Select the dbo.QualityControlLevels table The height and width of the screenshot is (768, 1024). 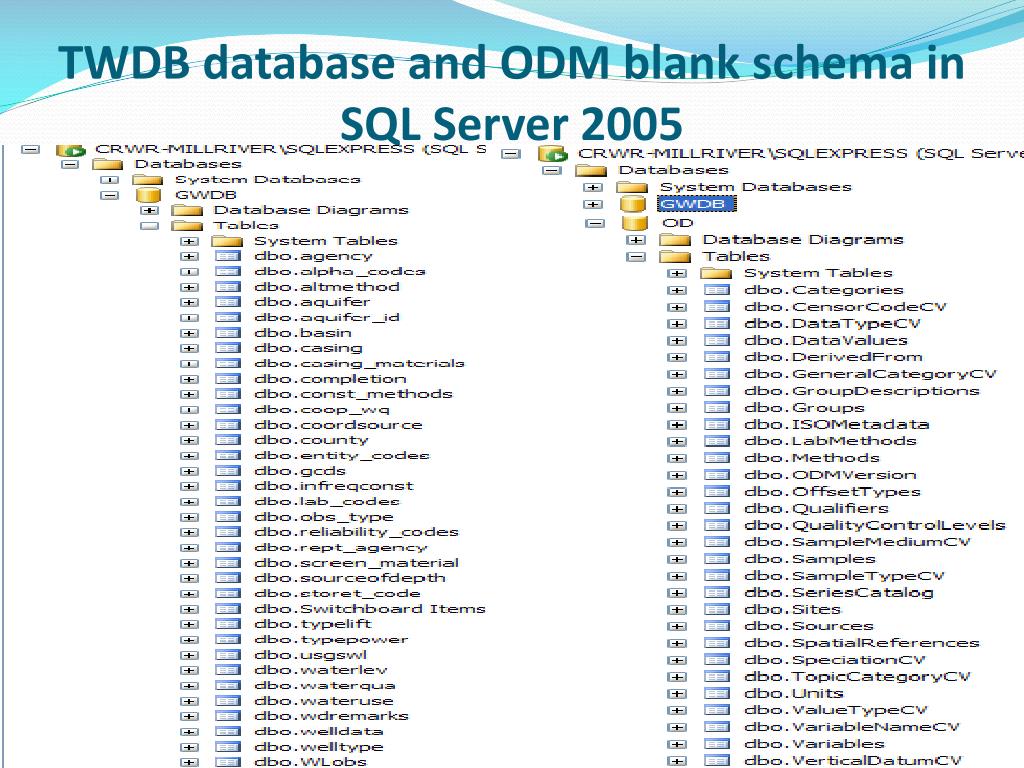tap(875, 526)
